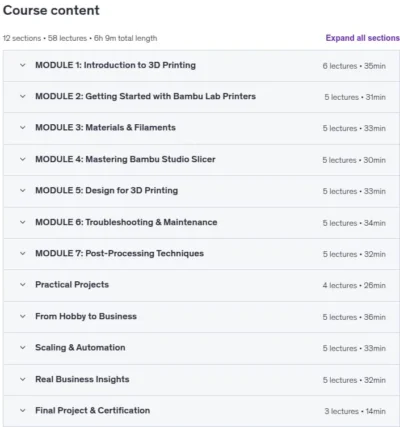Expand Practical Projects chevron
The image size is (400, 427).
22,285
